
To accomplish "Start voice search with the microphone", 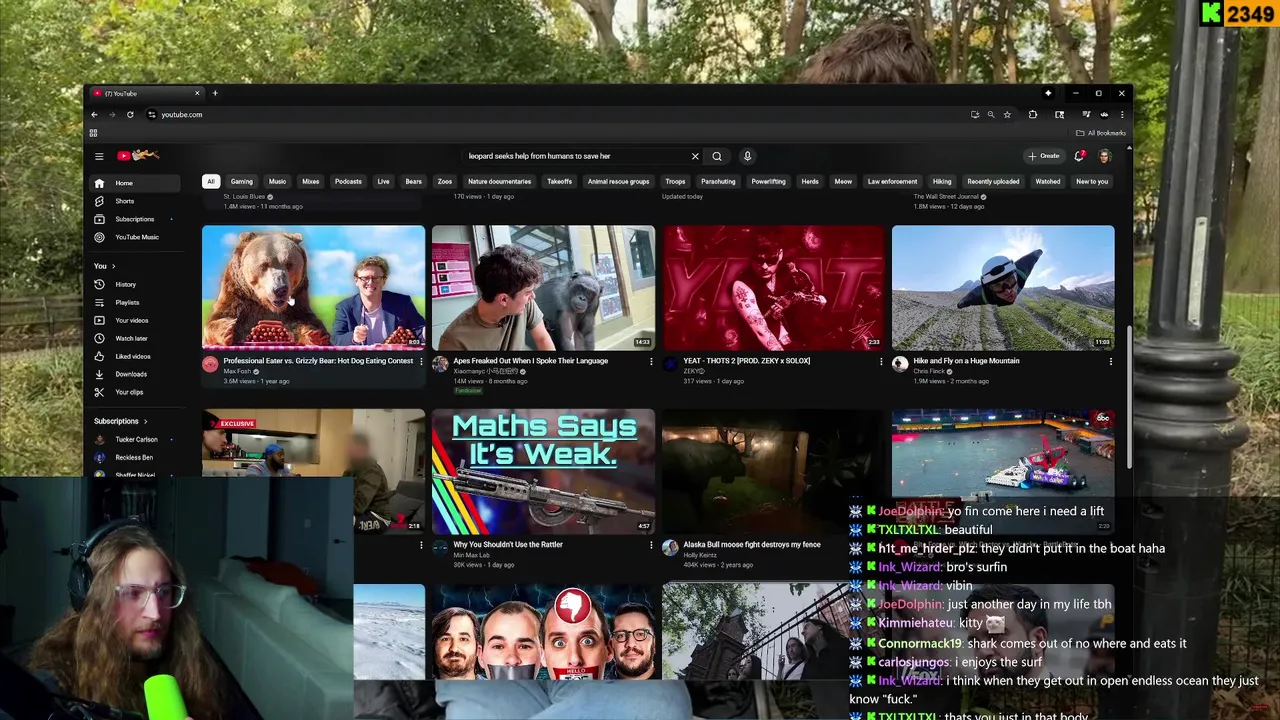I will coord(747,156).
